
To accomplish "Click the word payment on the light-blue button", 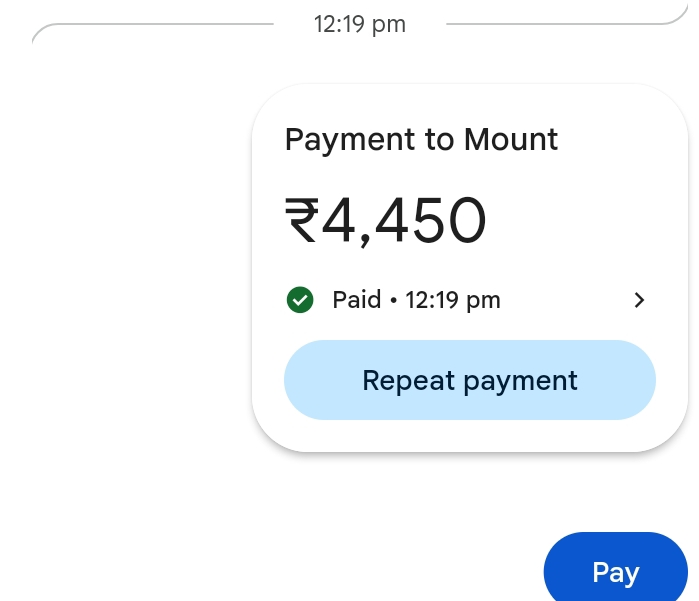I will click(521, 382).
